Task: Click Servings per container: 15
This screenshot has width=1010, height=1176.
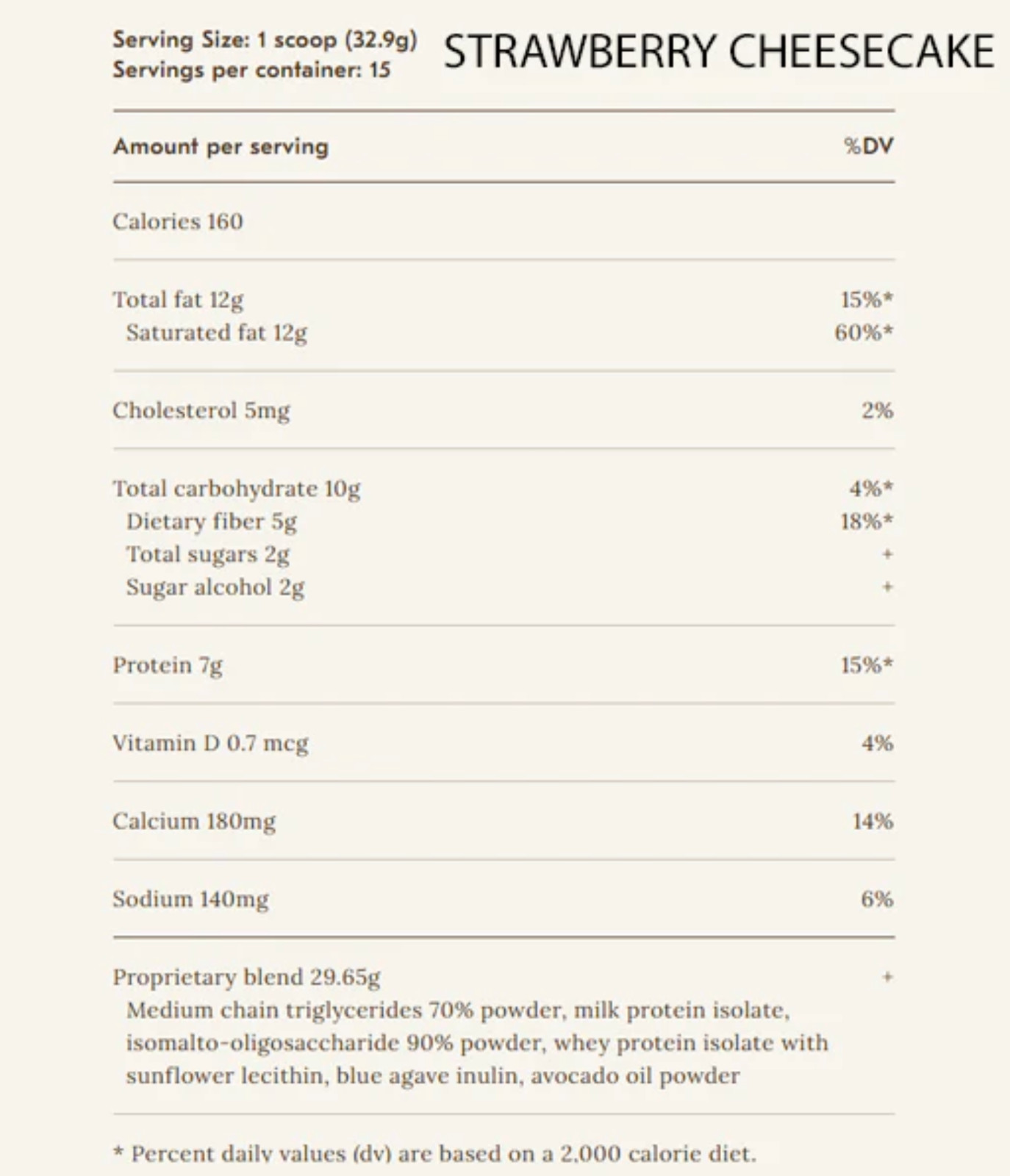Action: 251,70
